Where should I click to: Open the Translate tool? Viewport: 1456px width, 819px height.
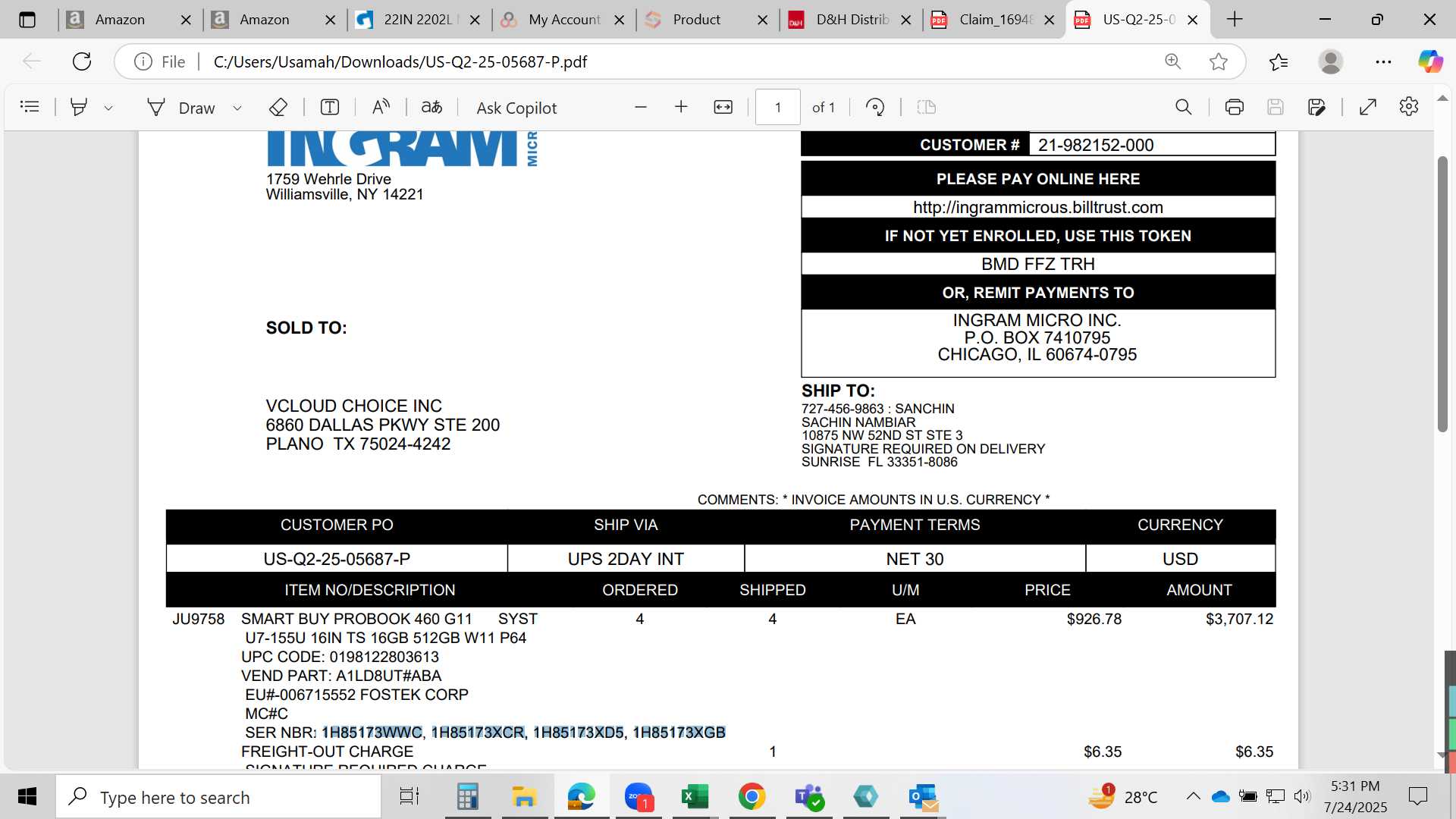(x=431, y=107)
